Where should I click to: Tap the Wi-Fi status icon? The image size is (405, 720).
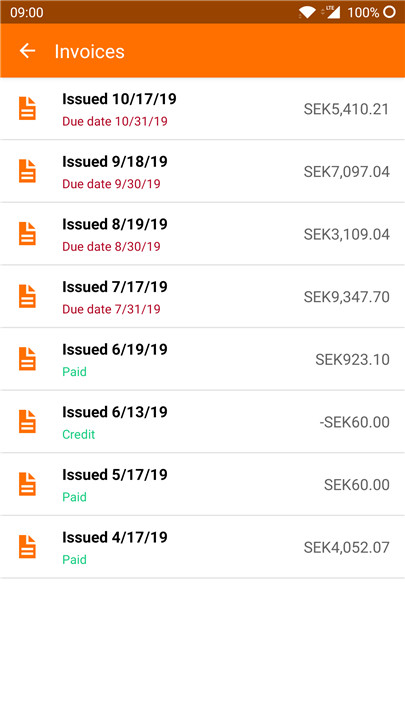pyautogui.click(x=307, y=12)
